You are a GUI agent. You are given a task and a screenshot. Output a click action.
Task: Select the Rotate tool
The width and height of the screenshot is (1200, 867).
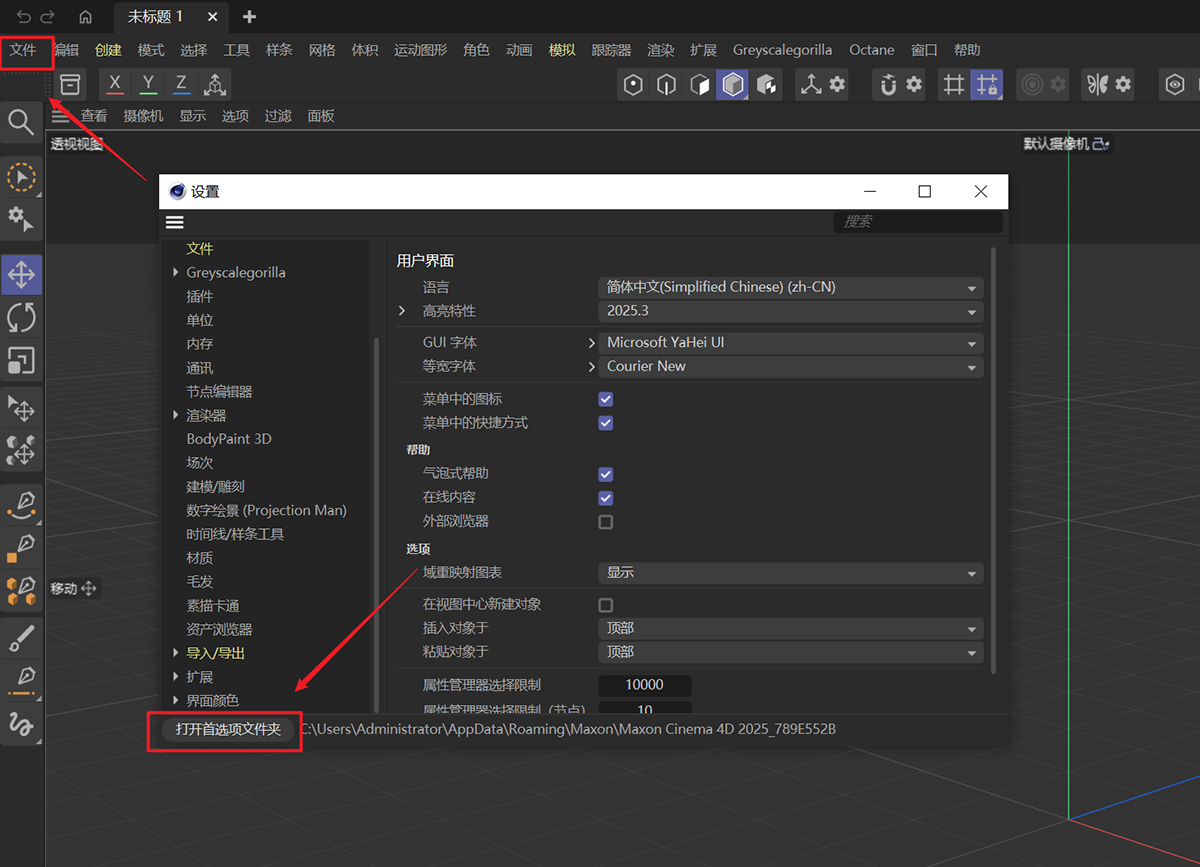21,317
